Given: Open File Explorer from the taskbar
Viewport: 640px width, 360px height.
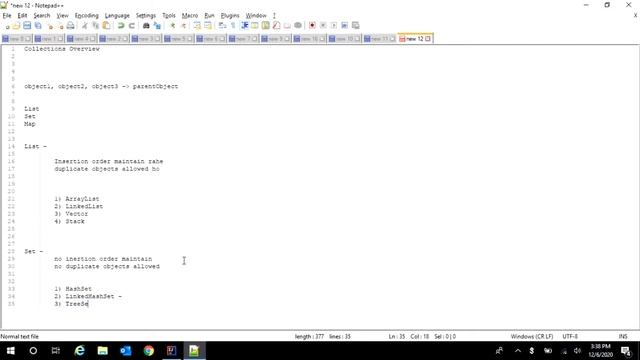Looking at the screenshot, I should [x=102, y=351].
